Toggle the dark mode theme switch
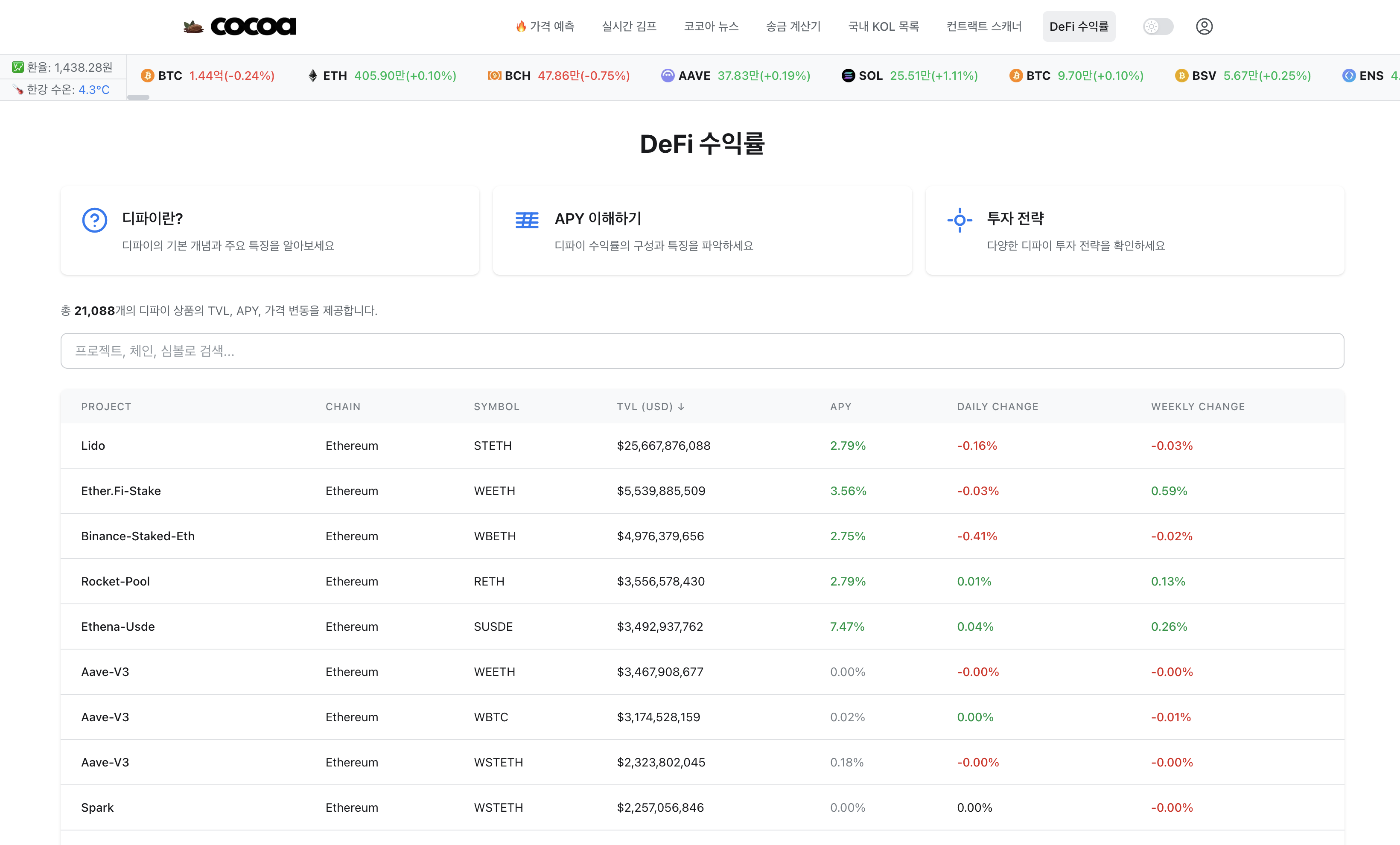1400x845 pixels. pyautogui.click(x=1158, y=26)
